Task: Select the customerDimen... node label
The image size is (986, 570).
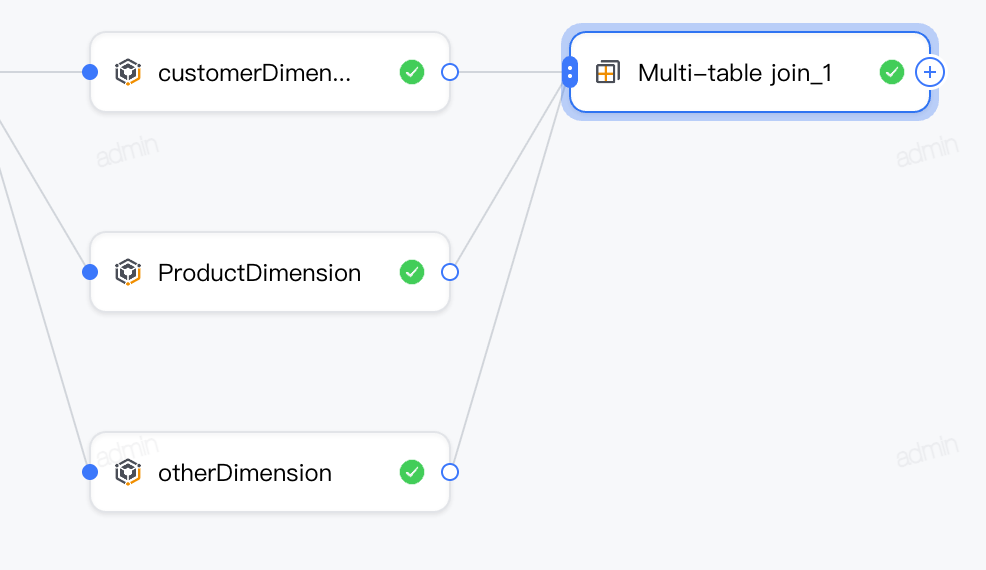Action: tap(255, 73)
